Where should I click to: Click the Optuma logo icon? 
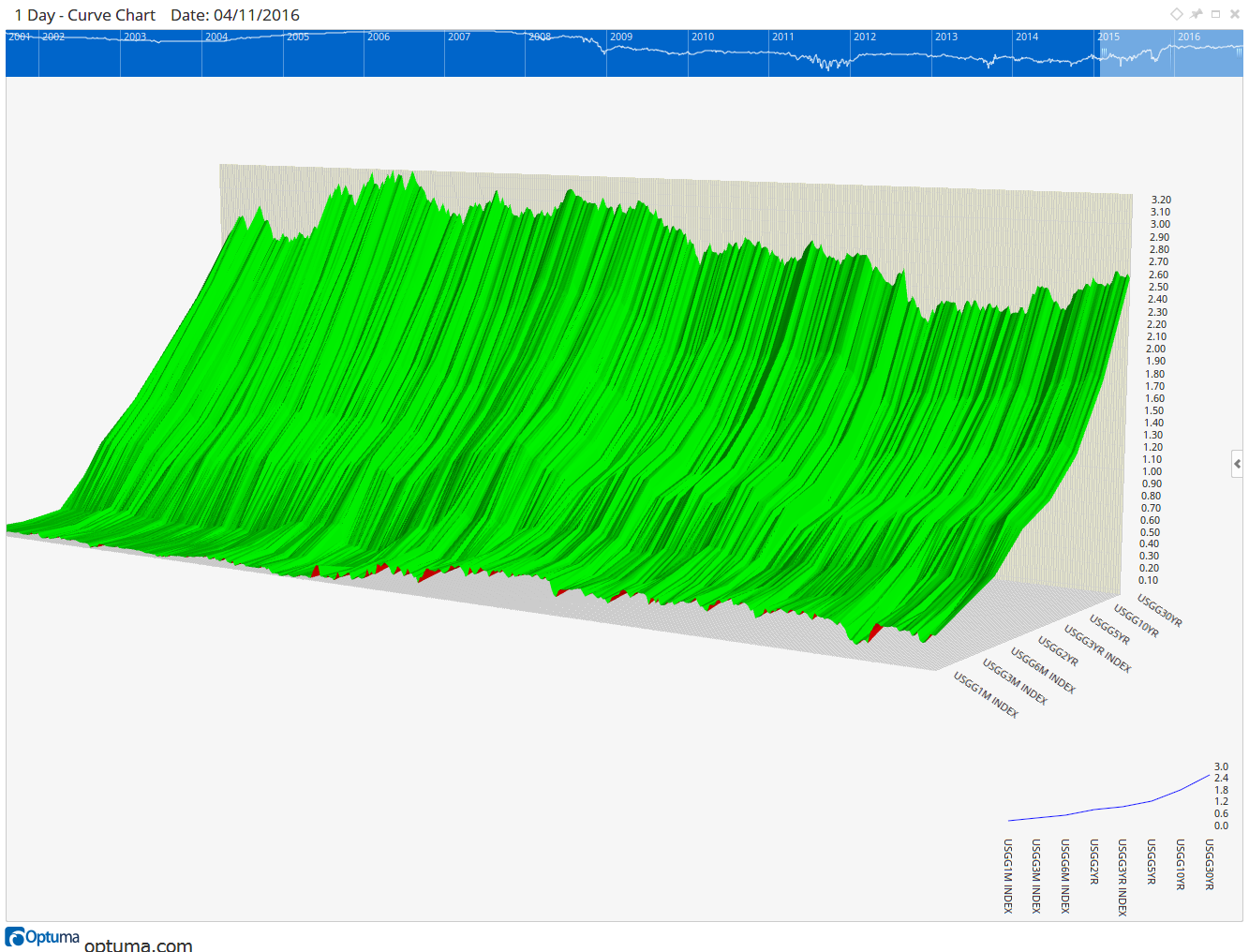15,937
